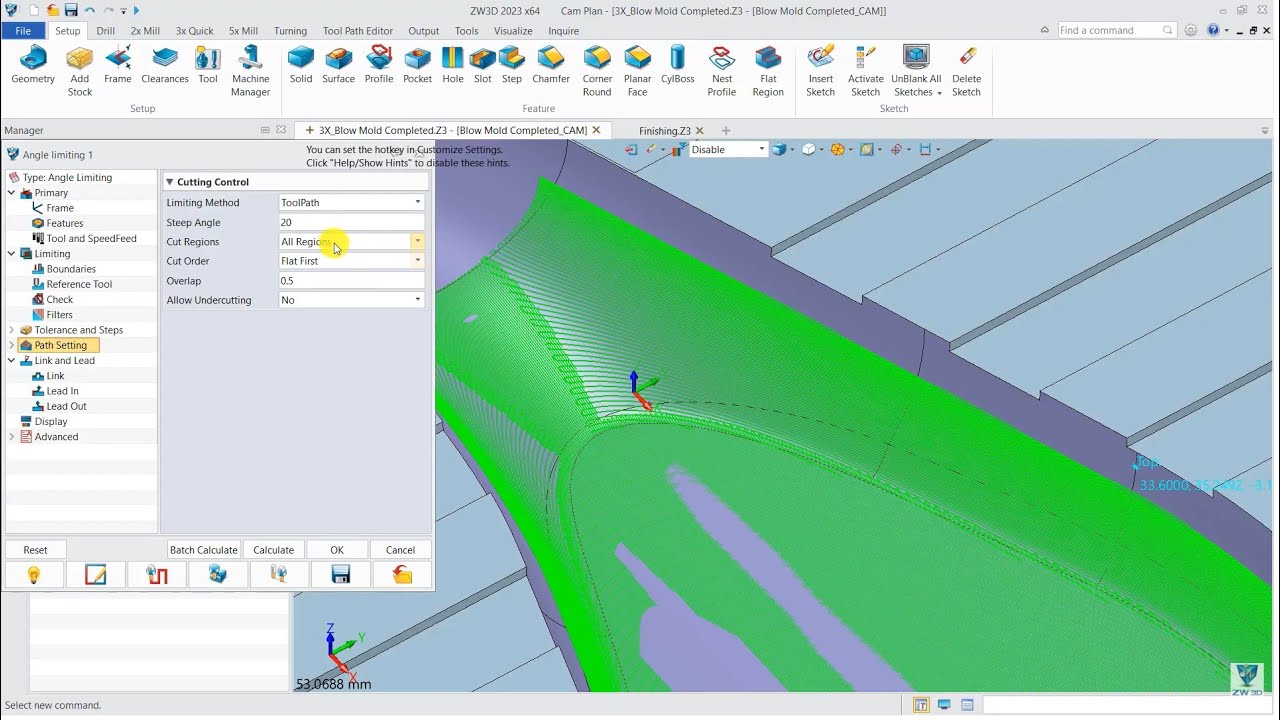Click the Batch Calculate button

204,550
